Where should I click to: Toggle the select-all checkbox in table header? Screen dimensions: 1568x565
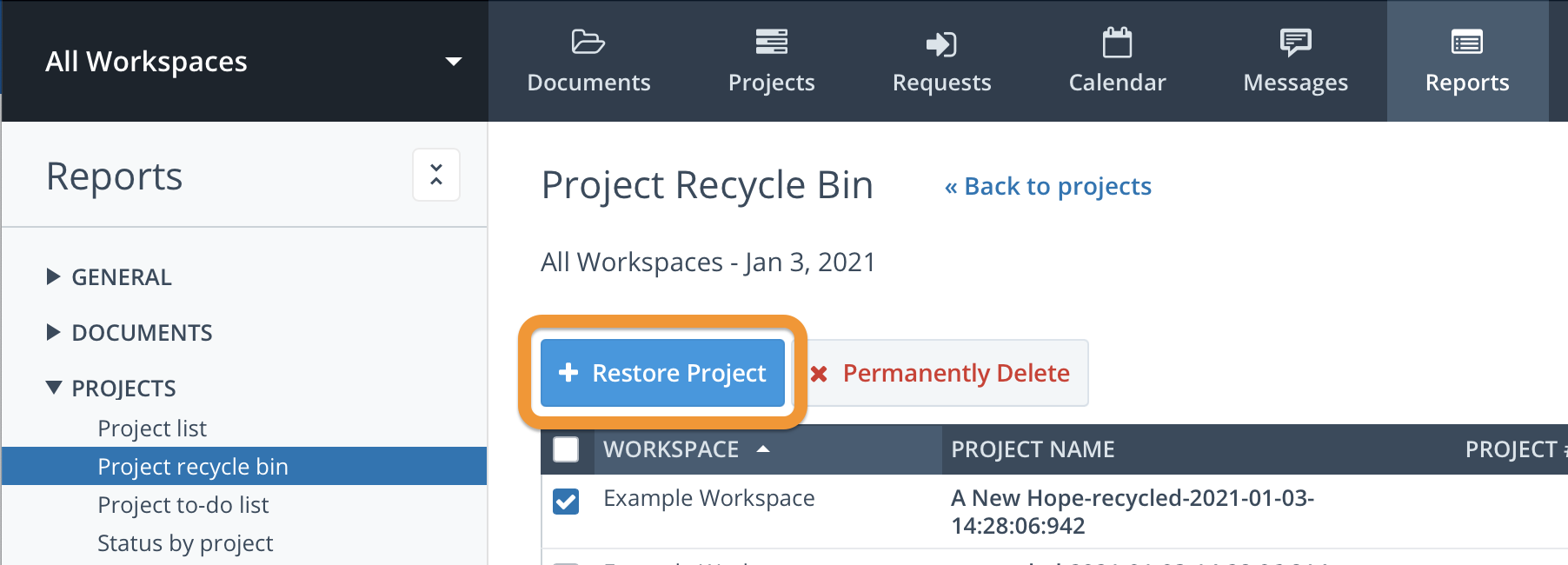566,449
